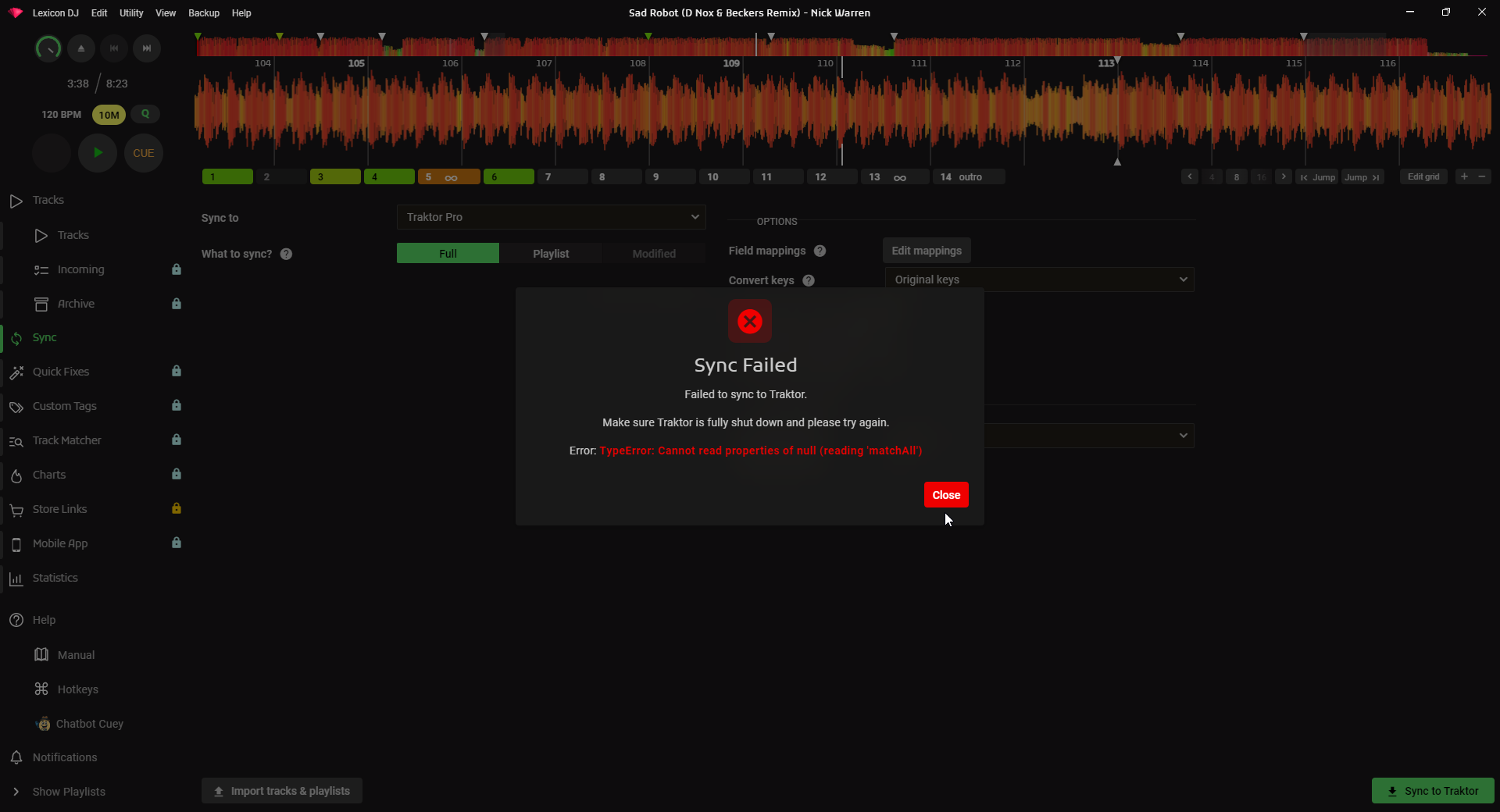
Task: Select Full sync mode
Action: (448, 254)
